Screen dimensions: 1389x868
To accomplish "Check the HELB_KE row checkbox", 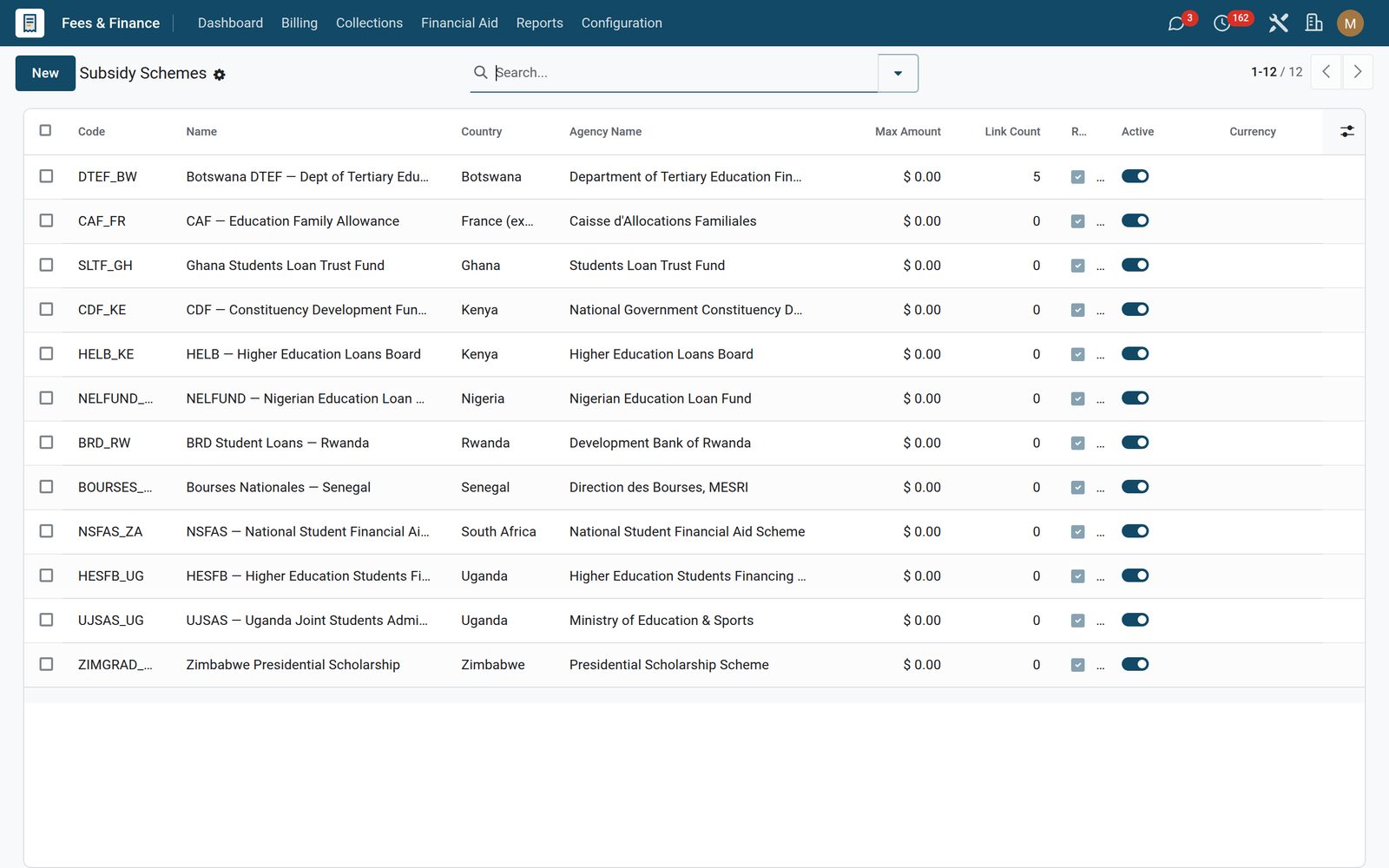I will (46, 353).
